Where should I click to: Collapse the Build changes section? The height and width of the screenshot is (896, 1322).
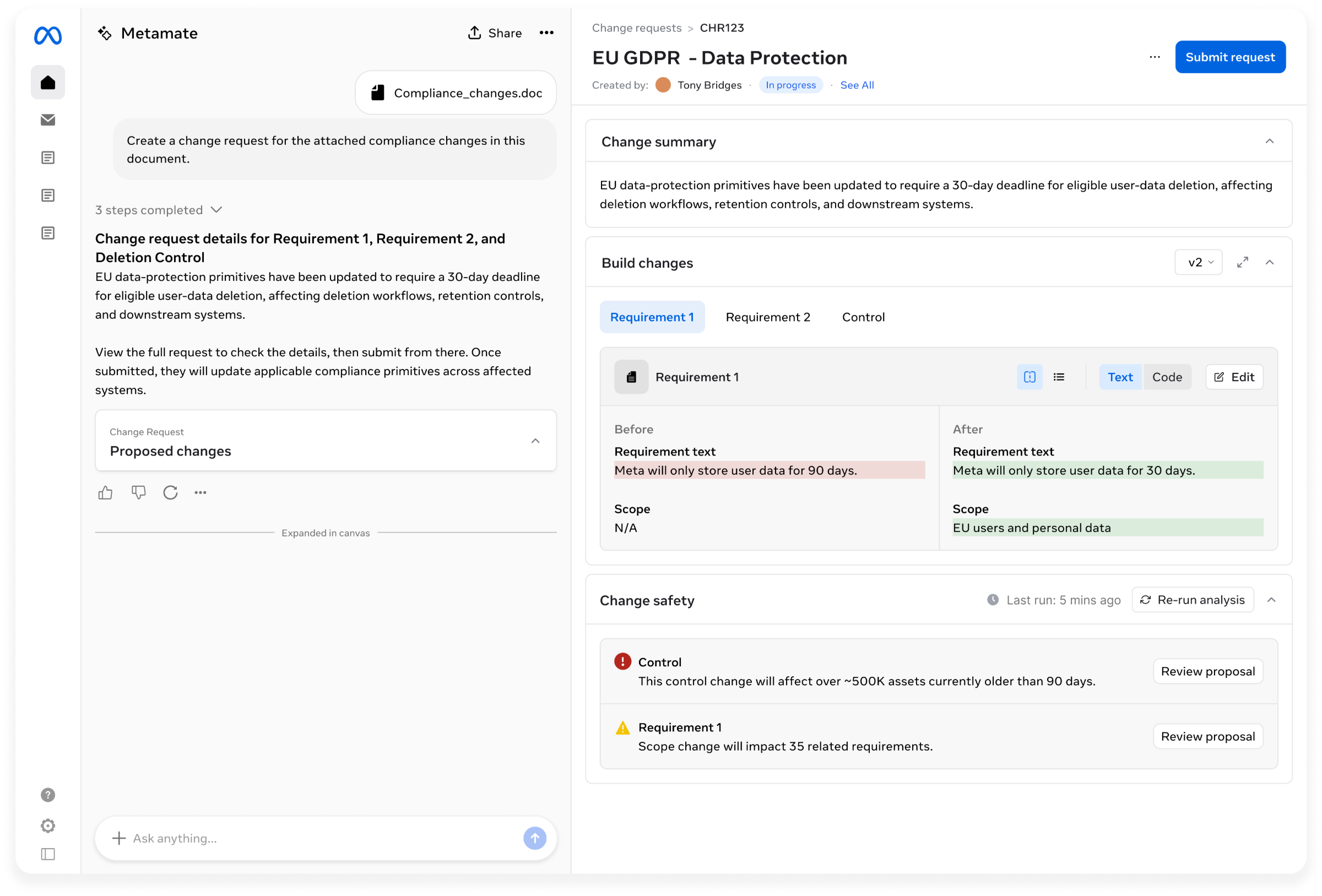1269,262
